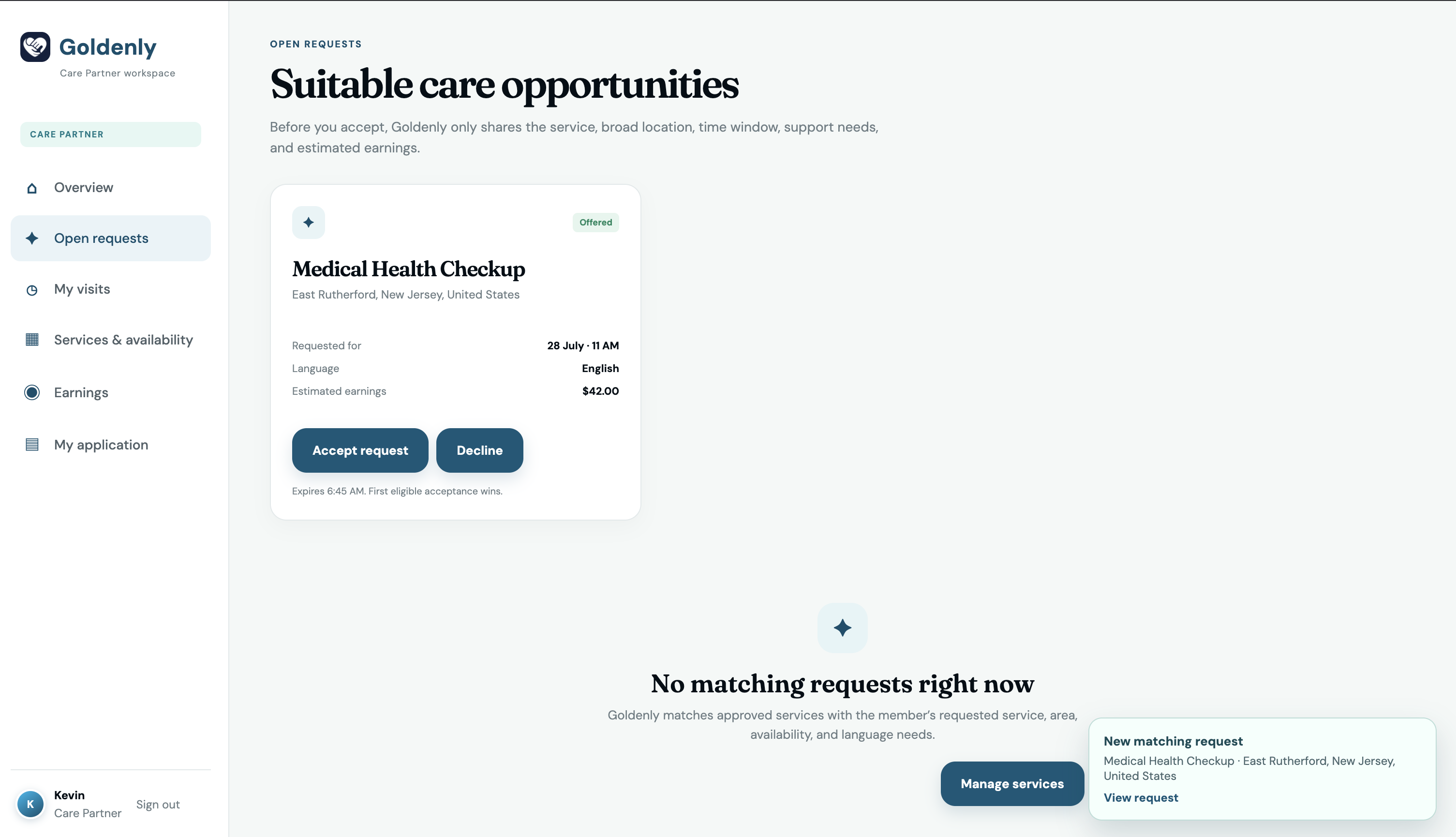Go to My visits
This screenshot has width=1456, height=837.
111,289
